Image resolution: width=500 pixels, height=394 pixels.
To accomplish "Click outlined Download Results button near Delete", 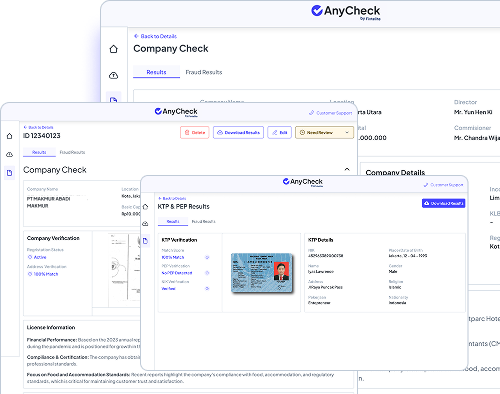I will coord(238,132).
